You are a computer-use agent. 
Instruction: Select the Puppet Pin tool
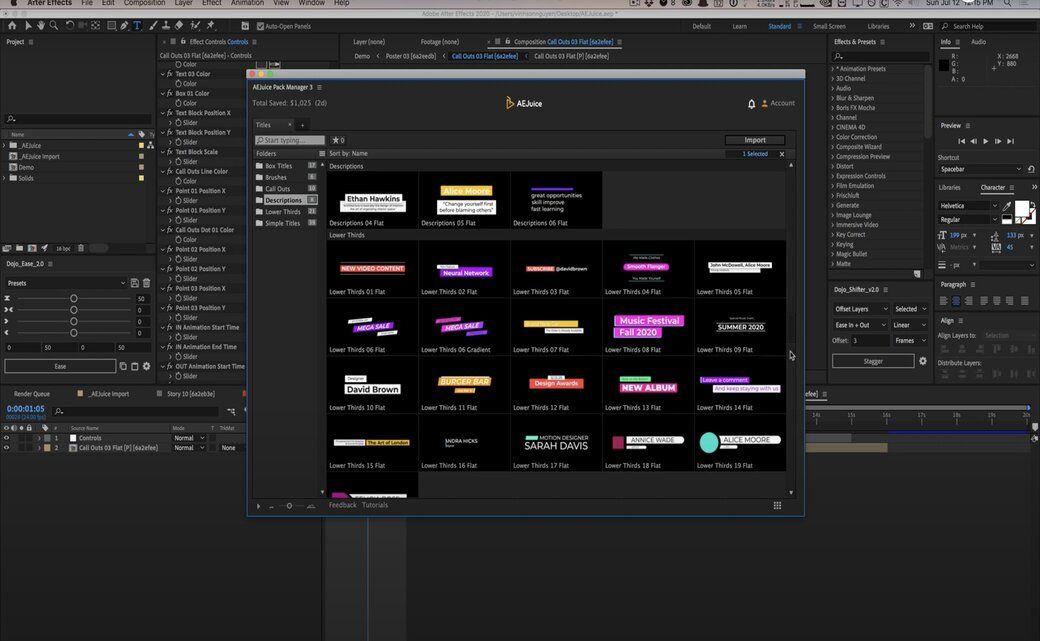point(210,26)
